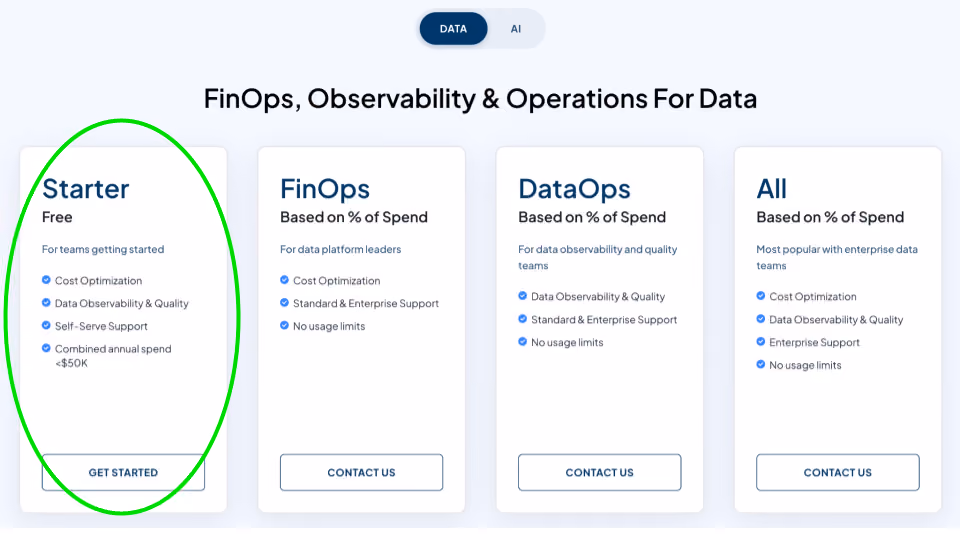Click check icon beside DataOps Data Observability & Quality
Image resolution: width=960 pixels, height=540 pixels.
pyautogui.click(x=522, y=296)
